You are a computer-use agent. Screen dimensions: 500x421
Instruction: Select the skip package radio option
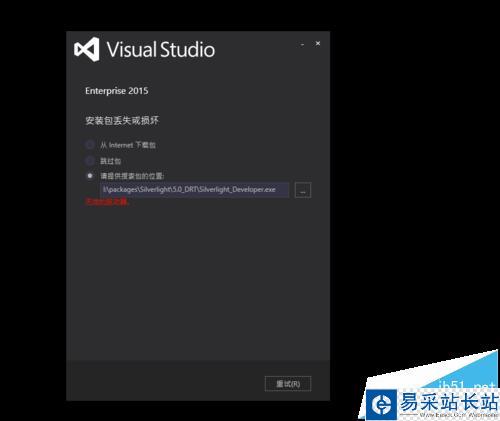pyautogui.click(x=90, y=161)
